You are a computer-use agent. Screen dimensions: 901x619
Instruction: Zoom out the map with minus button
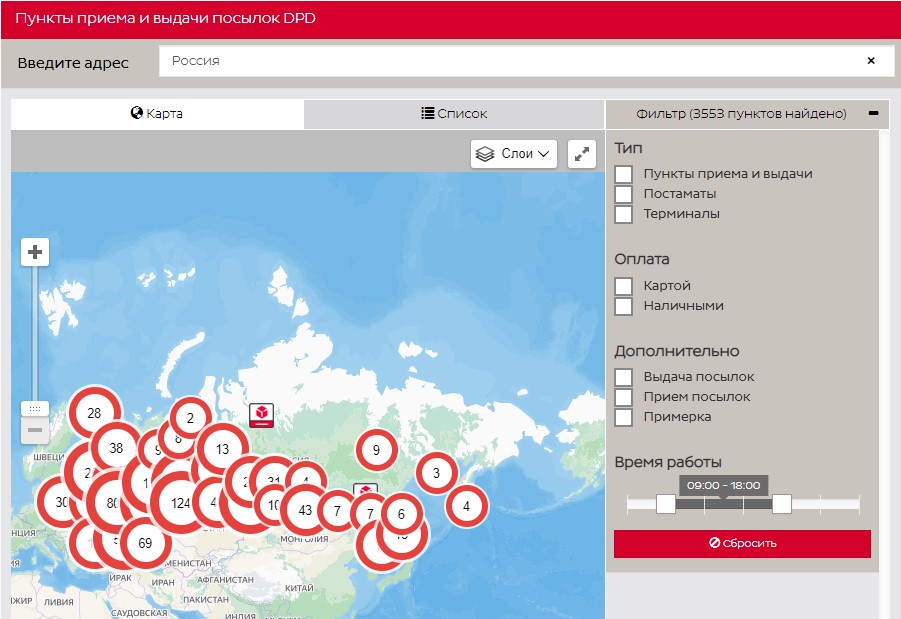(x=35, y=430)
